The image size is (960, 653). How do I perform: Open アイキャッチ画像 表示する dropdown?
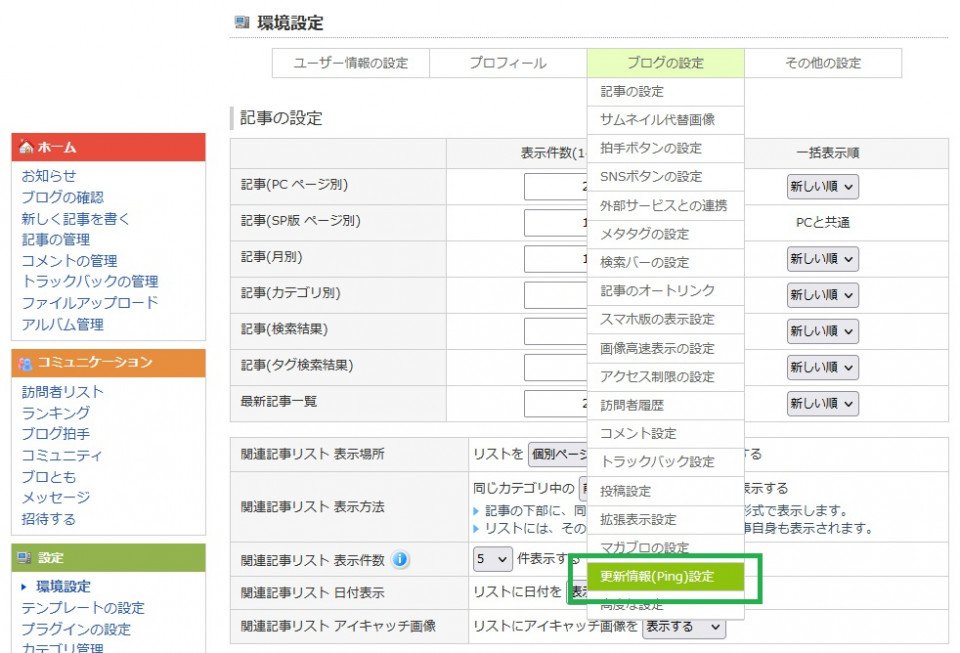[x=683, y=627]
